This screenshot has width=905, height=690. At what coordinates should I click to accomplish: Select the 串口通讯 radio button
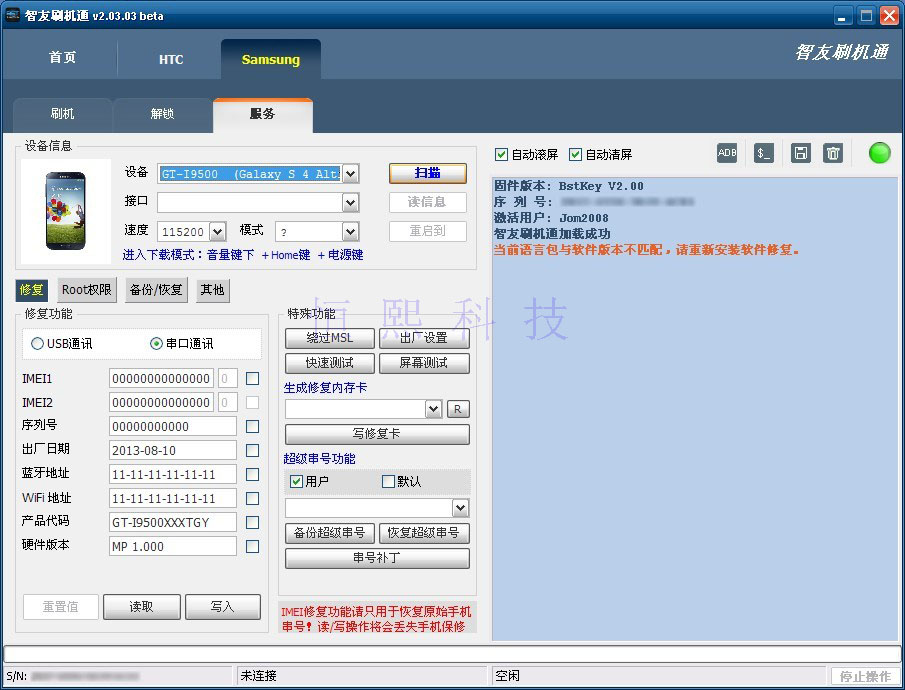pos(156,344)
